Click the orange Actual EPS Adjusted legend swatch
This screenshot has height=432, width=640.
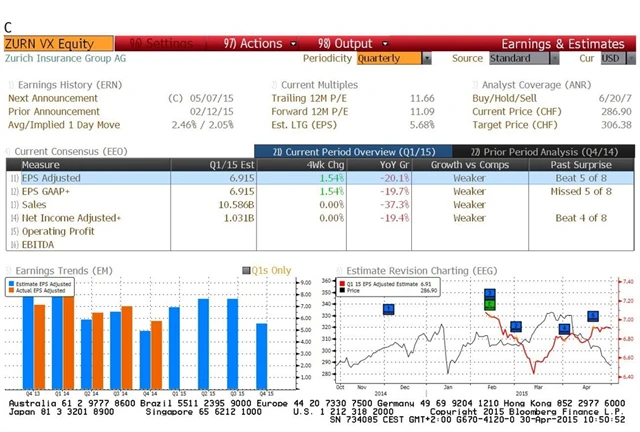point(14,291)
